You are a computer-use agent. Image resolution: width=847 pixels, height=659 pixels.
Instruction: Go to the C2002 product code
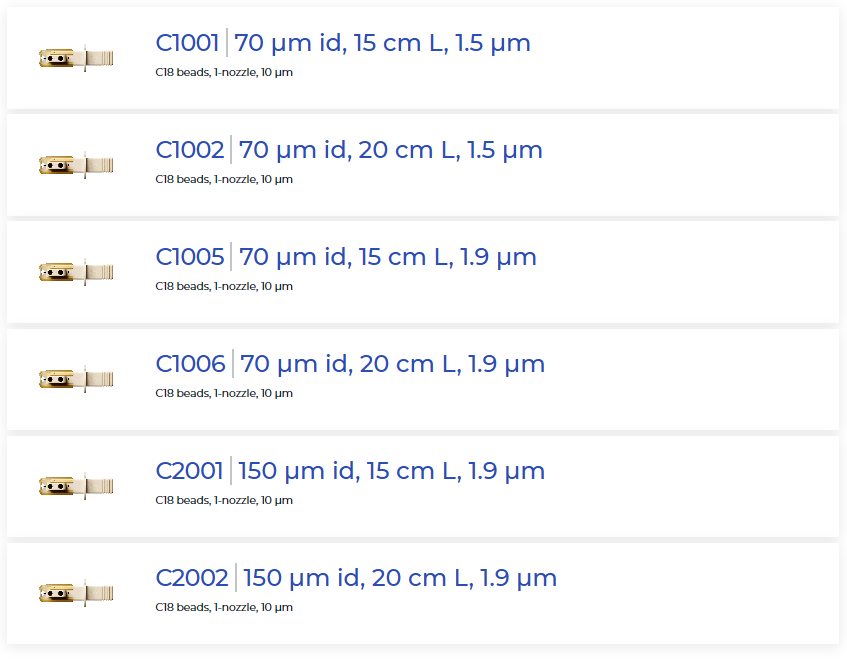[192, 578]
